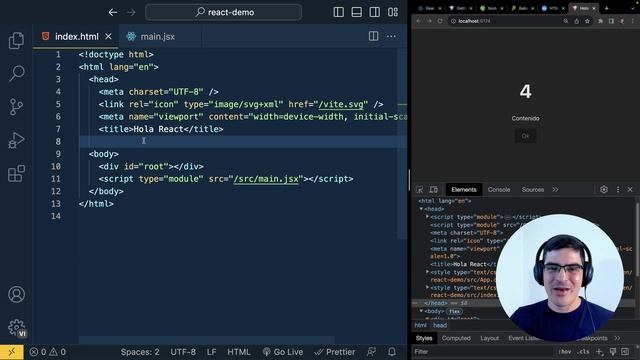Toggle primary side bar layout icon
Screen dimensions: 640x360
(338, 12)
